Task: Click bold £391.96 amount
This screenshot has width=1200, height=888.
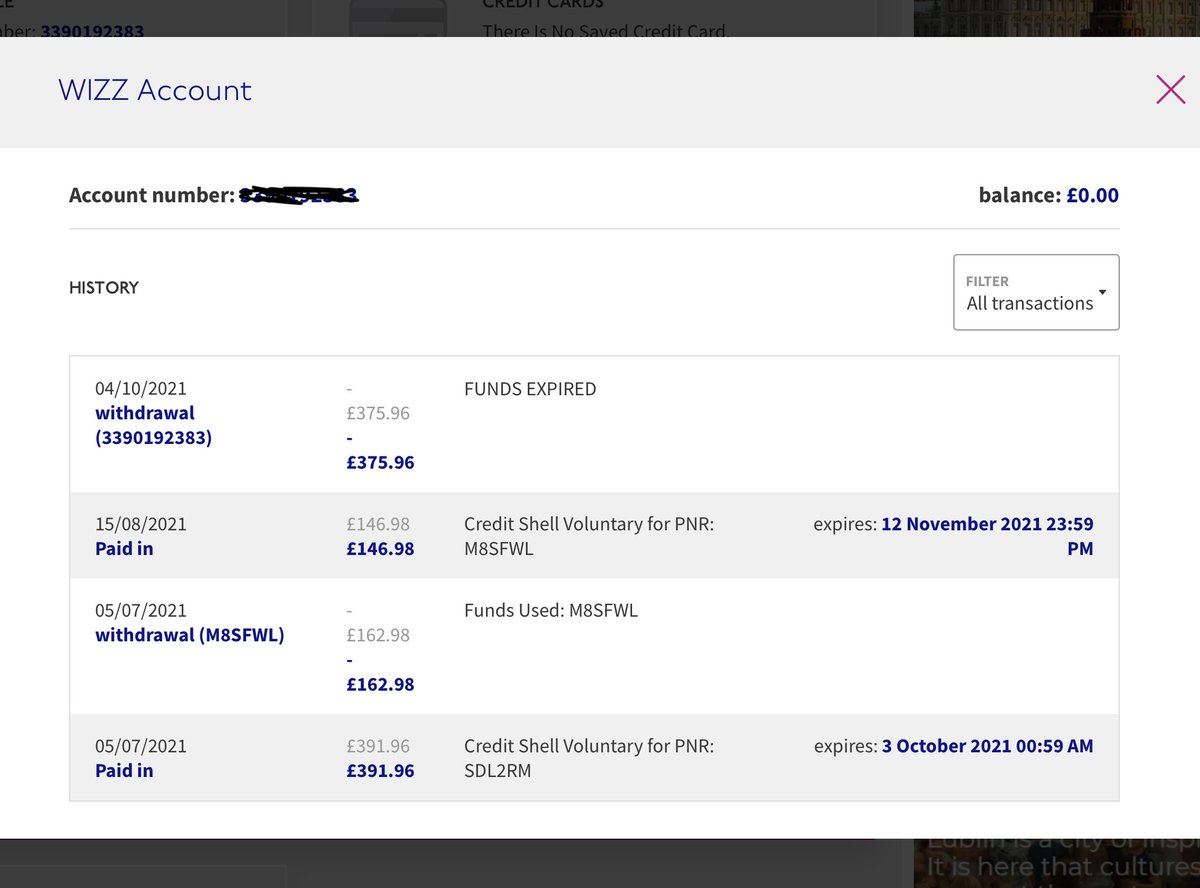Action: pyautogui.click(x=380, y=771)
